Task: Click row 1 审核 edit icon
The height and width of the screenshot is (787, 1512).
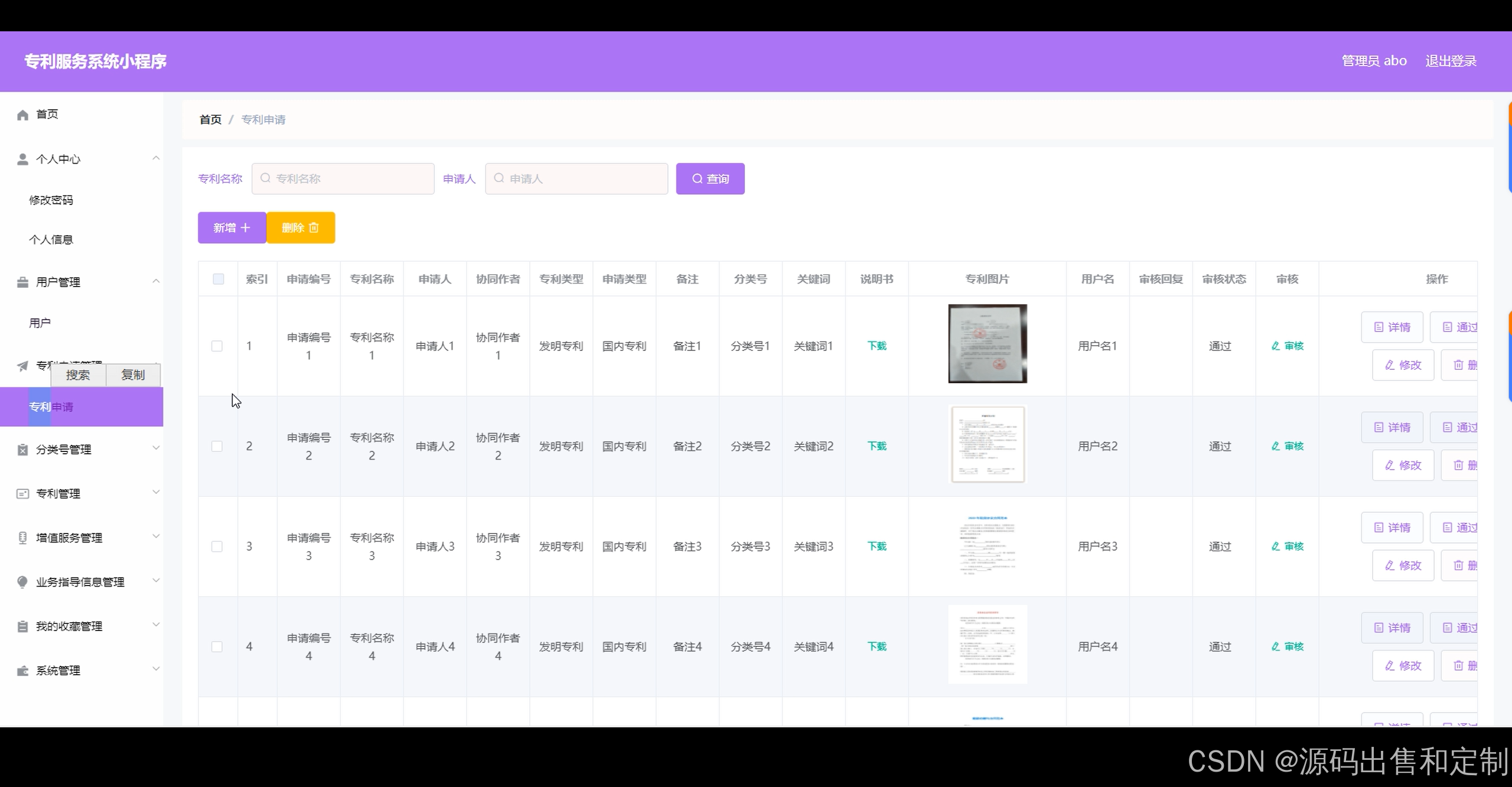Action: (1276, 346)
